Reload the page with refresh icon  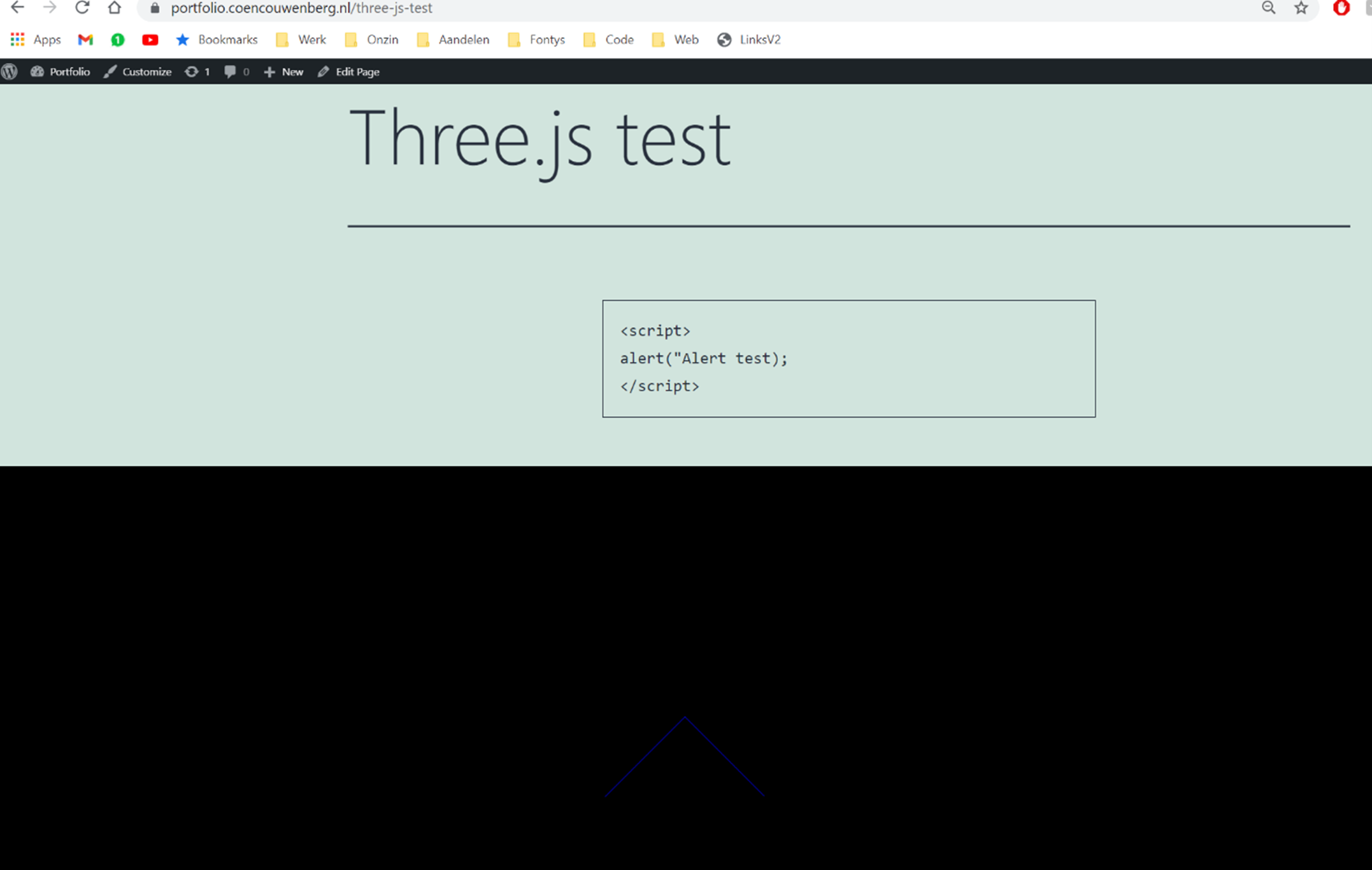coord(82,8)
